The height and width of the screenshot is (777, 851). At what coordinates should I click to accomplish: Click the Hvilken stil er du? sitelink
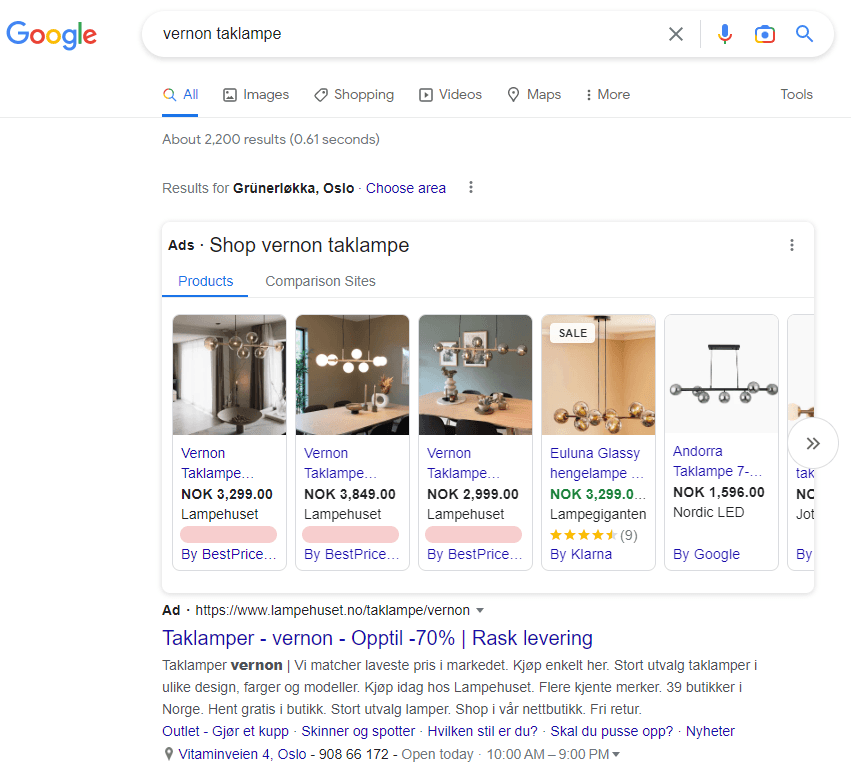[482, 731]
